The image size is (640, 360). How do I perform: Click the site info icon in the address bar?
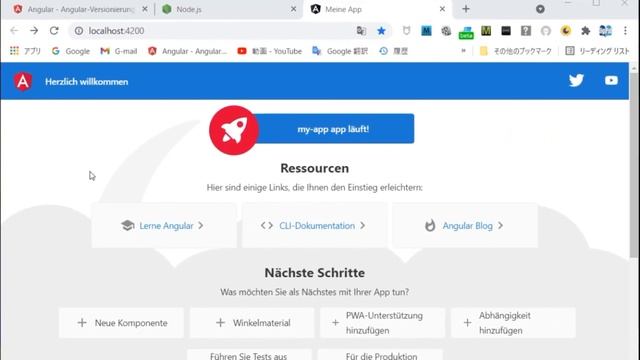[x=79, y=31]
